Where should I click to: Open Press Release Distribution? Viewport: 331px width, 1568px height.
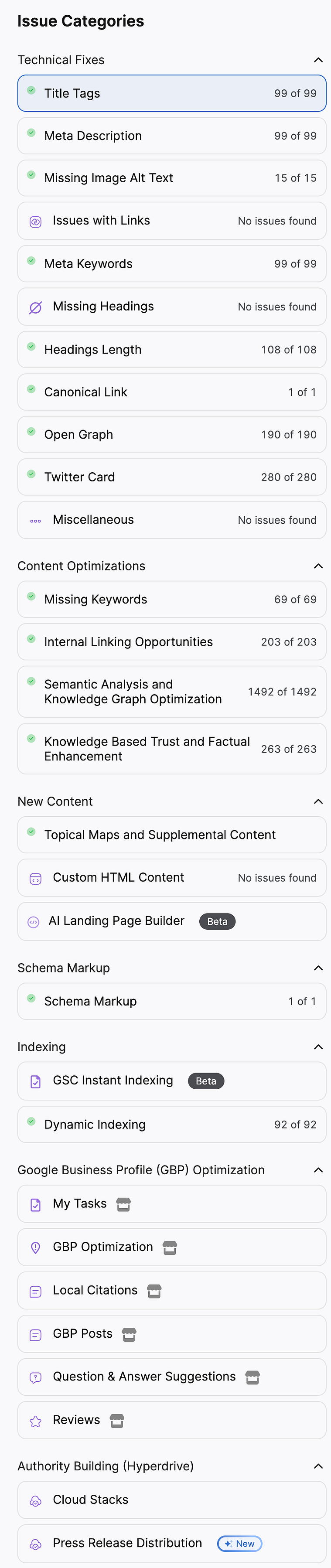(x=171, y=1543)
